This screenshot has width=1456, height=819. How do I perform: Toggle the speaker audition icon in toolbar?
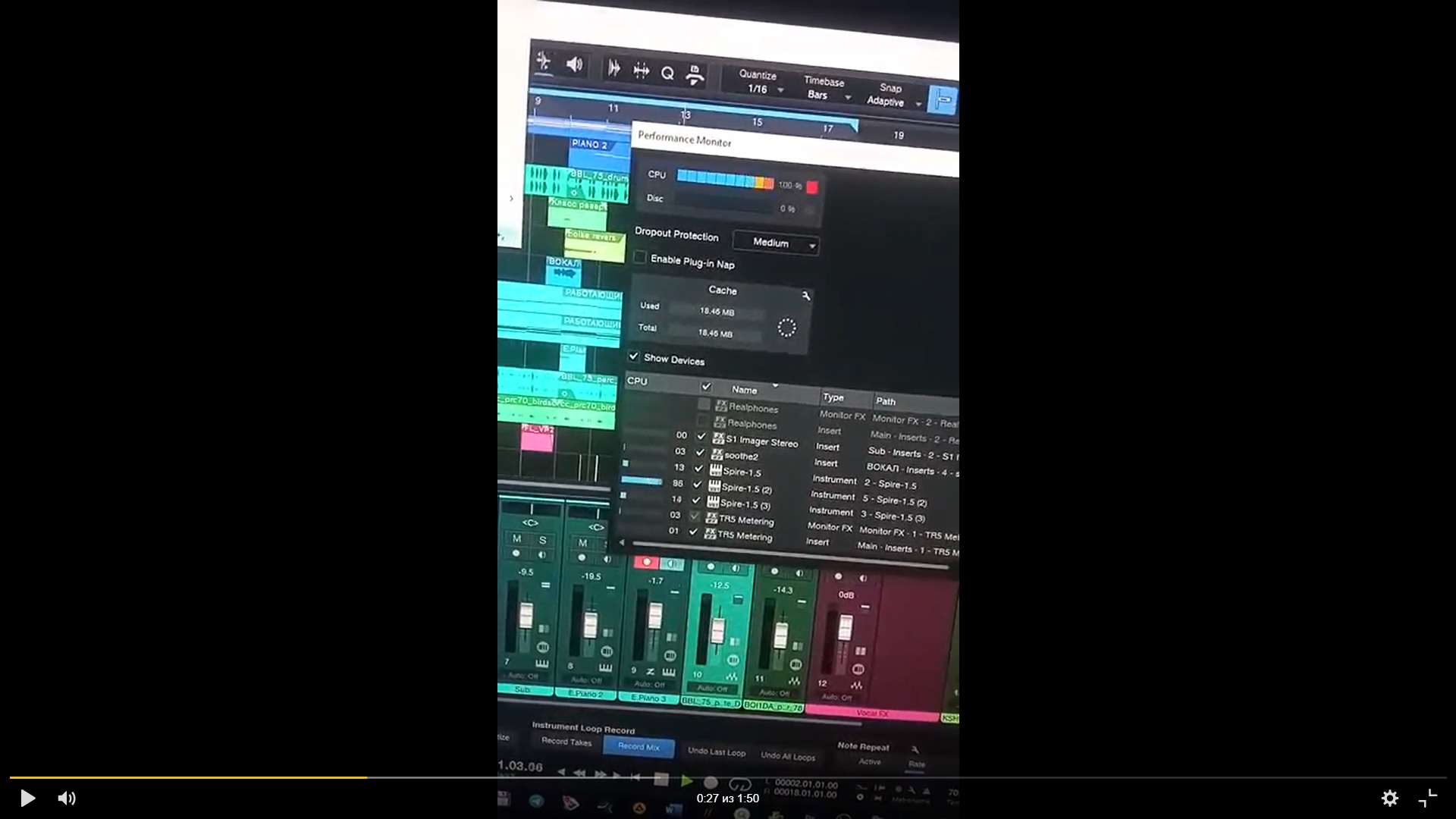click(x=575, y=64)
